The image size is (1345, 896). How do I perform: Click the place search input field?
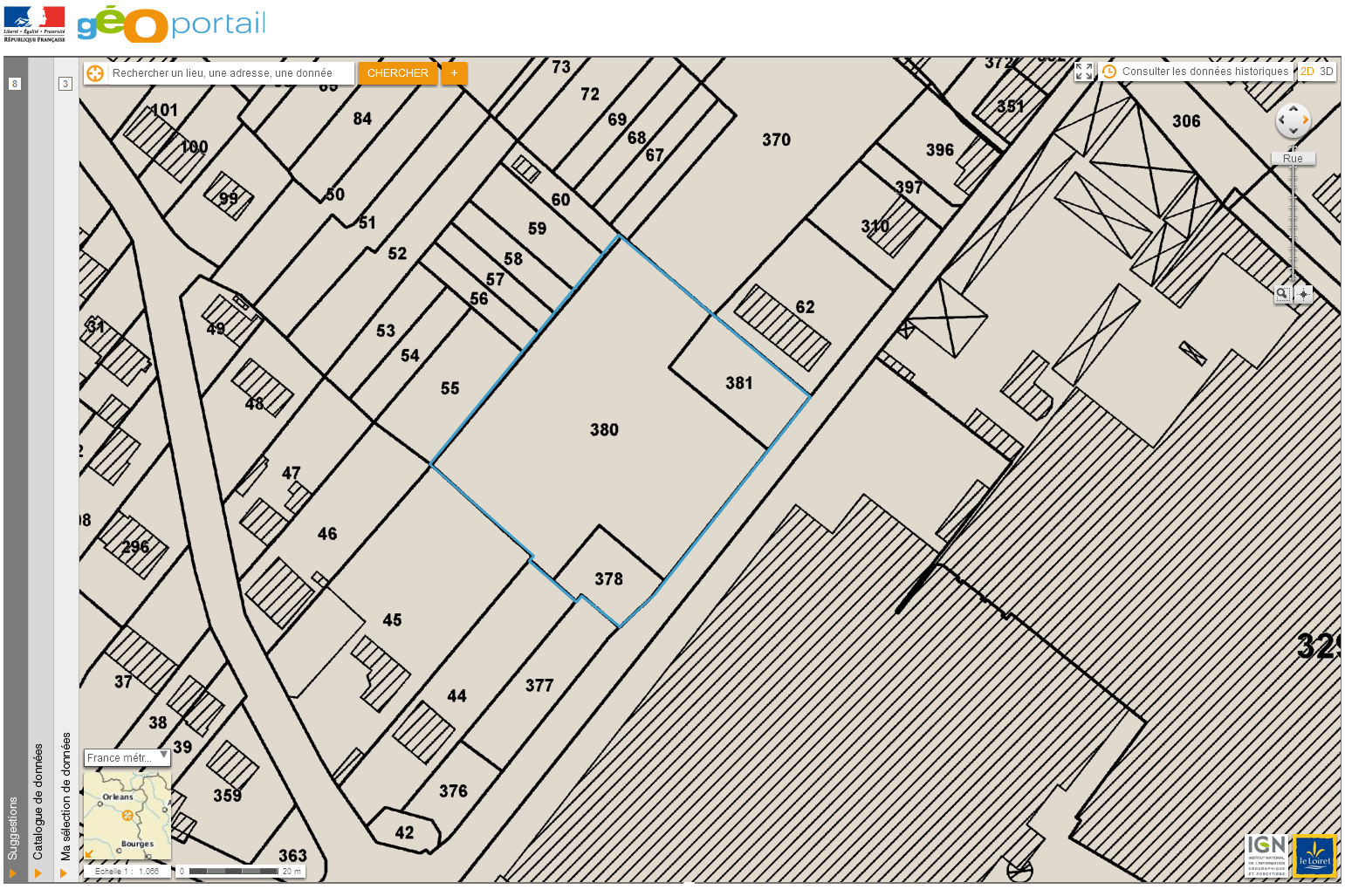(x=230, y=73)
